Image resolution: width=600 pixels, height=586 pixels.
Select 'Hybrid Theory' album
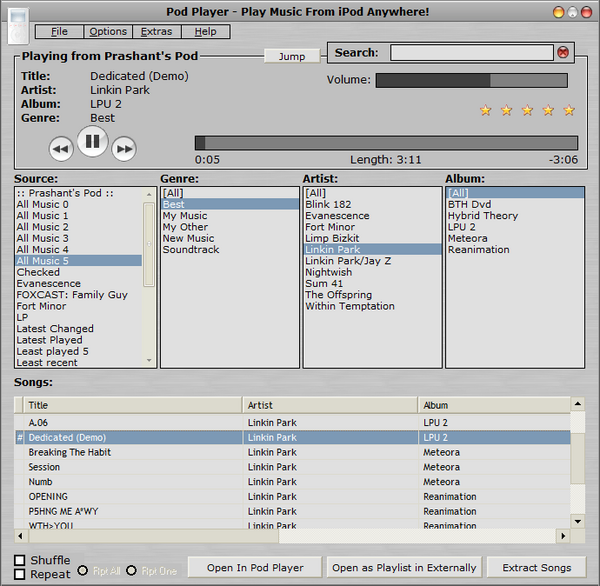515,215
